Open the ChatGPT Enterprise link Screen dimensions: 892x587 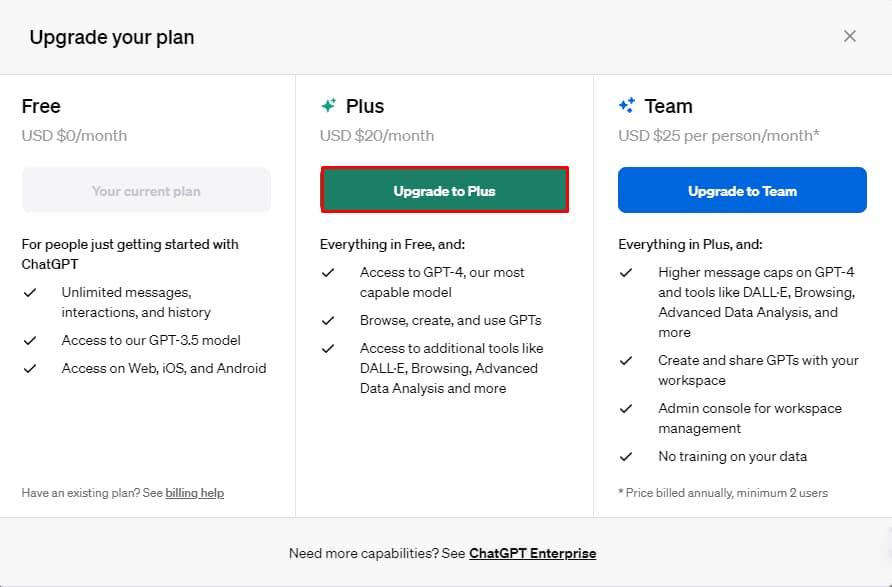point(532,553)
